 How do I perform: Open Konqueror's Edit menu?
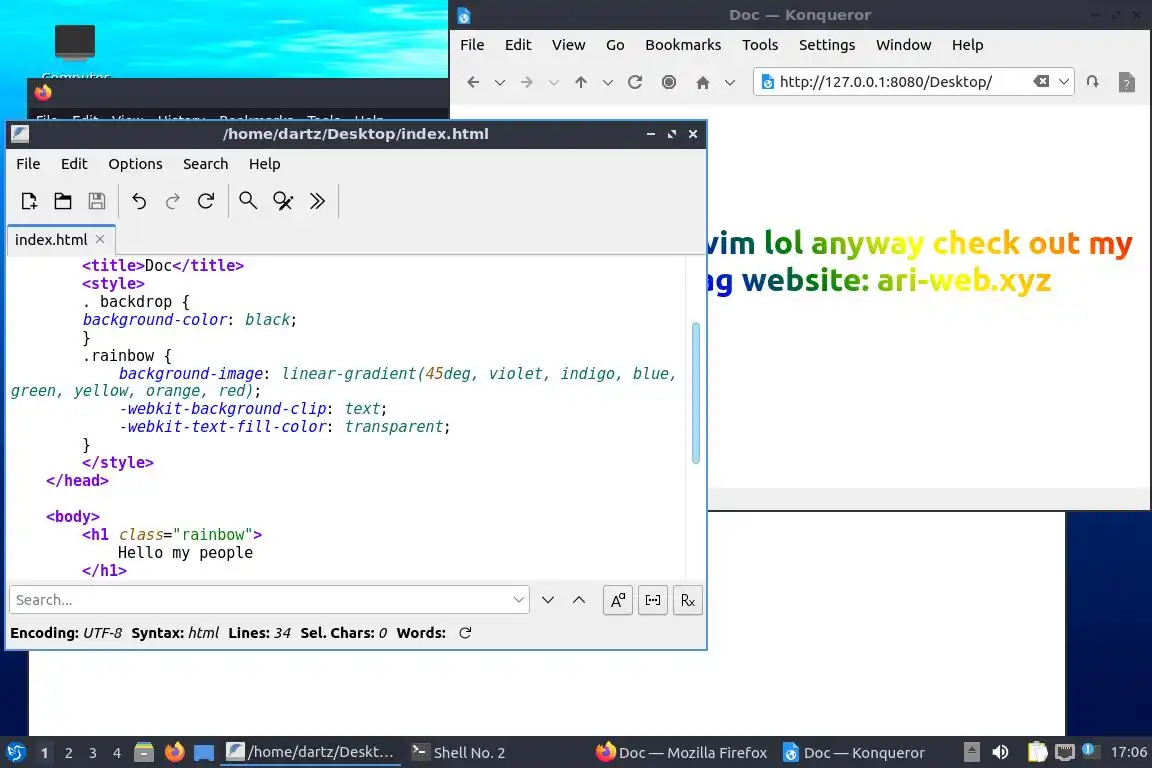coord(518,45)
